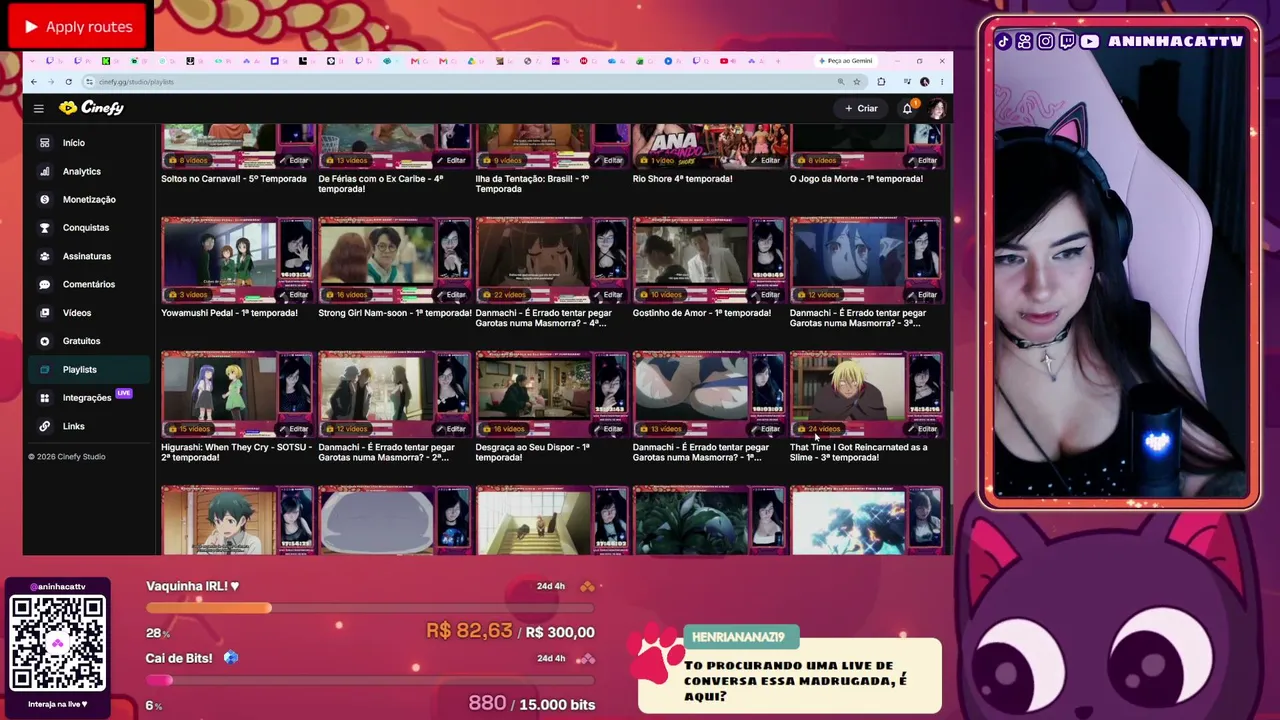
Task: Click the Integrações grid icon
Action: point(44,398)
